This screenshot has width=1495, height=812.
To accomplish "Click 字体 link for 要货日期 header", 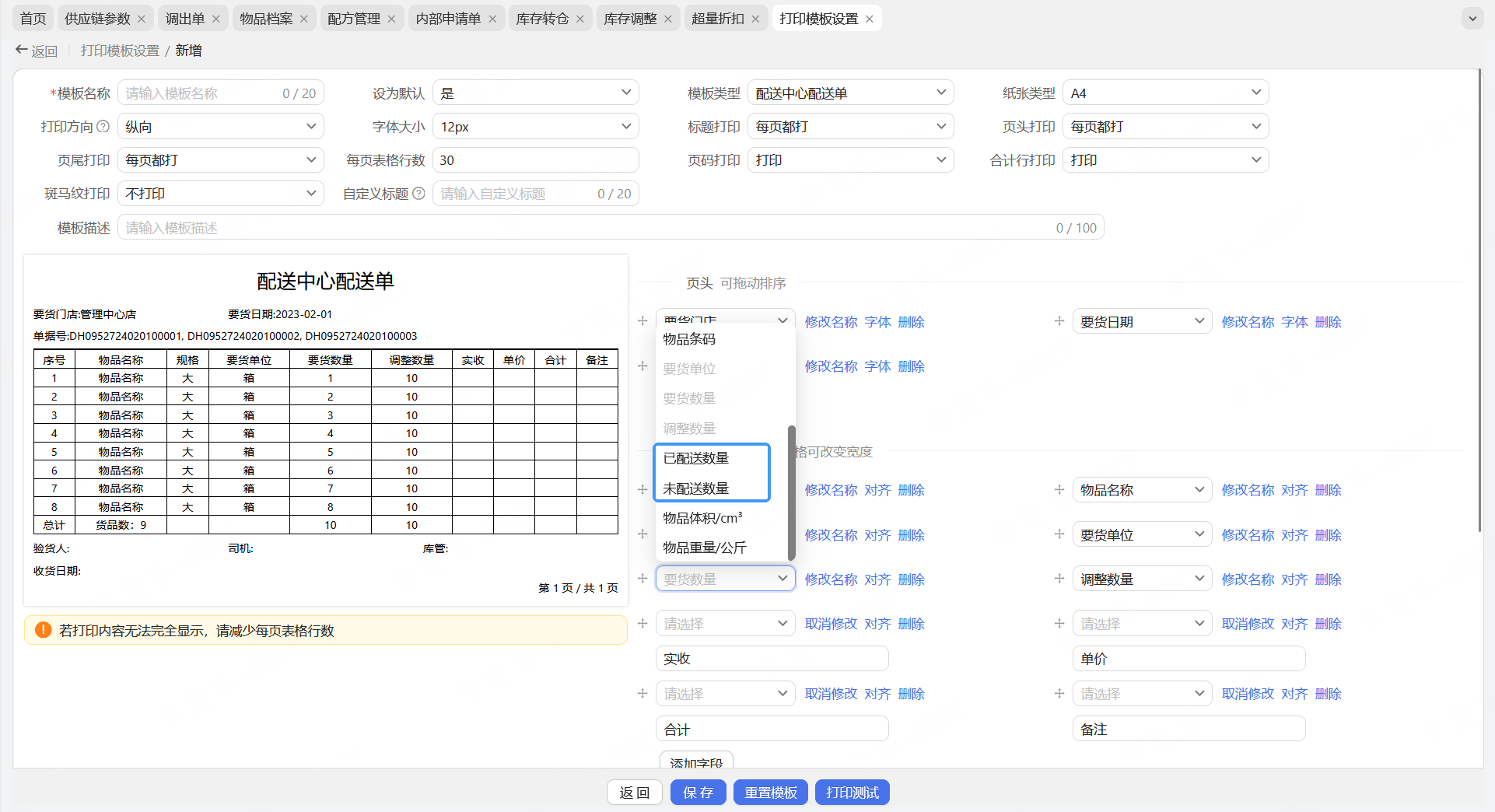I will (1294, 322).
